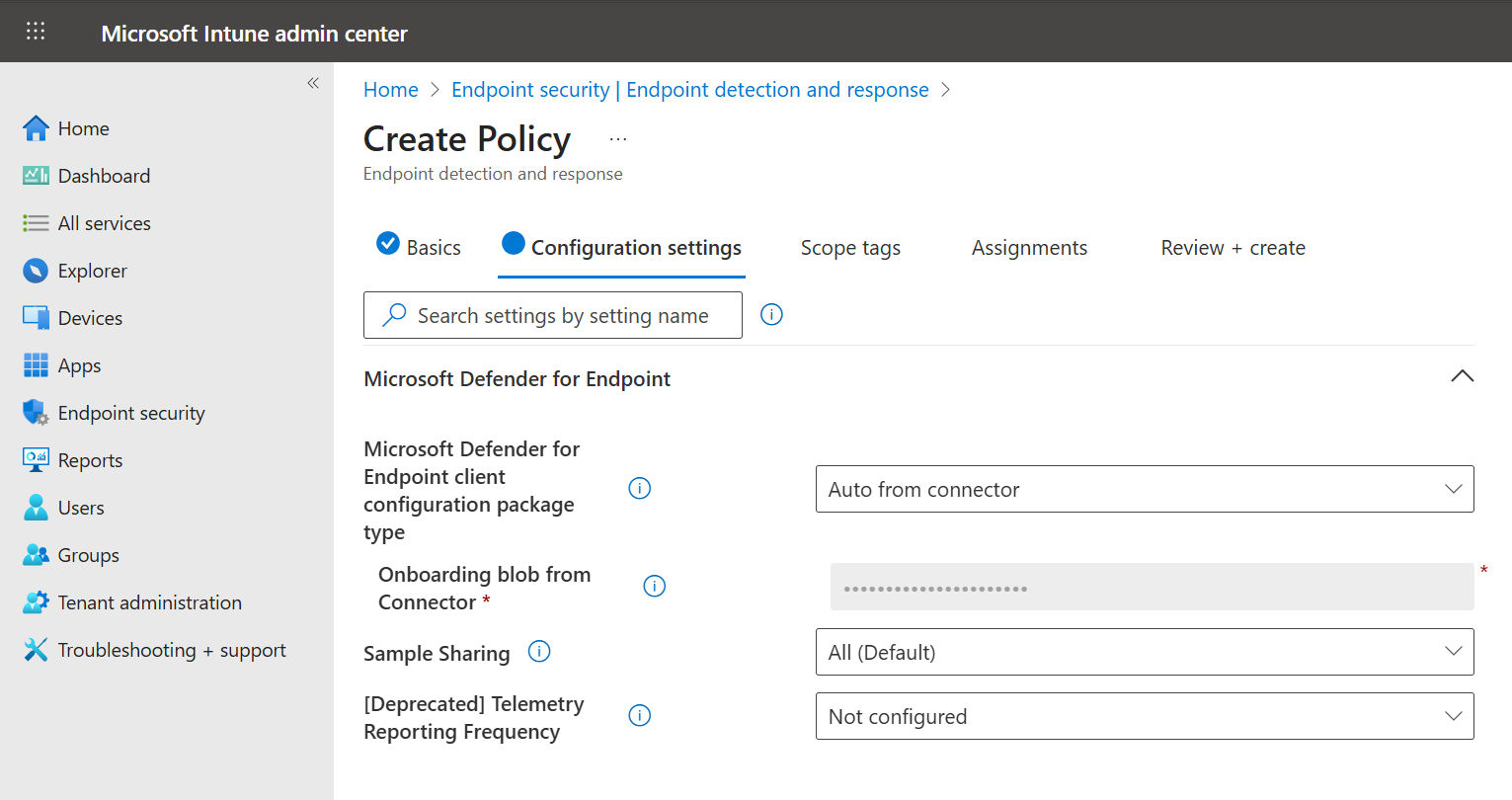The image size is (1512, 800).
Task: Show info for Onboarding blob from Connector
Action: click(655, 586)
